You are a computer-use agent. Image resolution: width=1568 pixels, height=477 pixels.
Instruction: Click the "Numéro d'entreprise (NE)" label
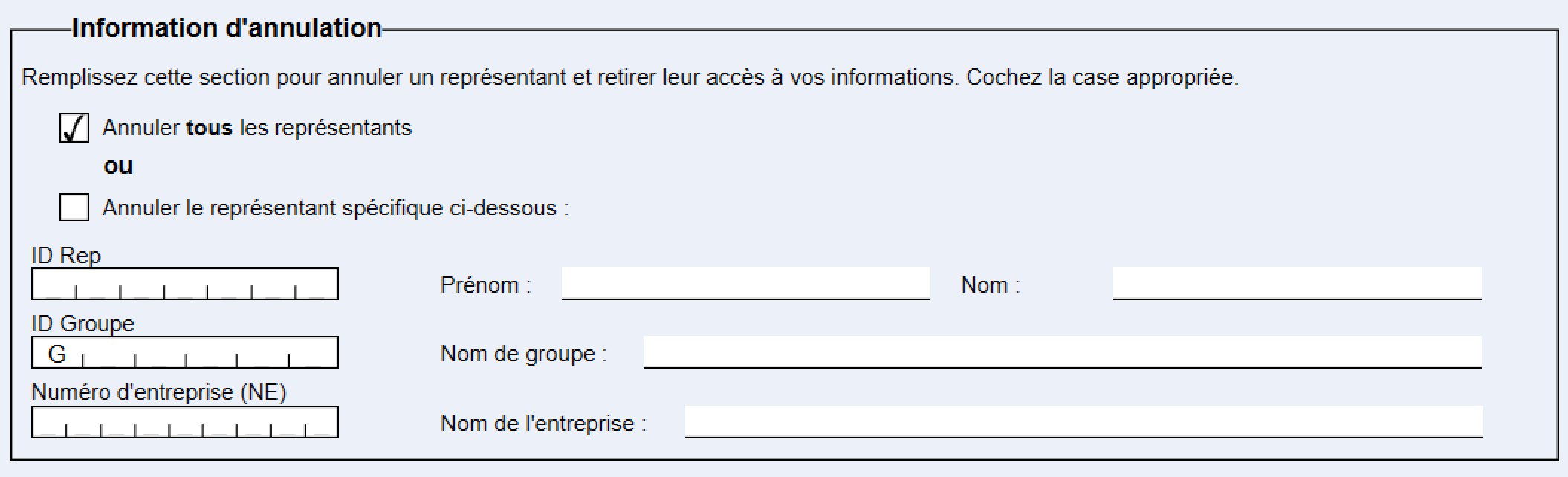click(x=159, y=392)
